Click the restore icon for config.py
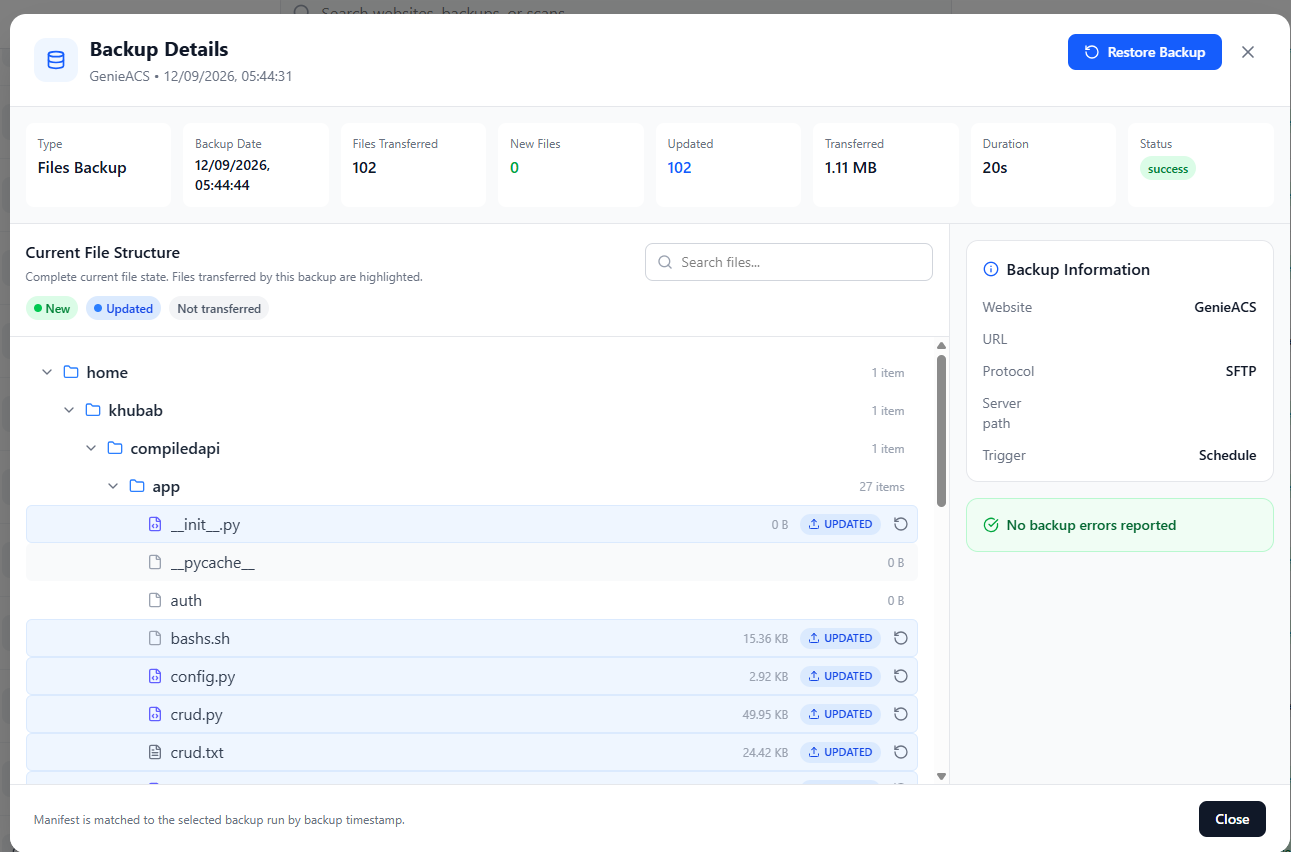This screenshot has height=852, width=1291. tap(900, 676)
